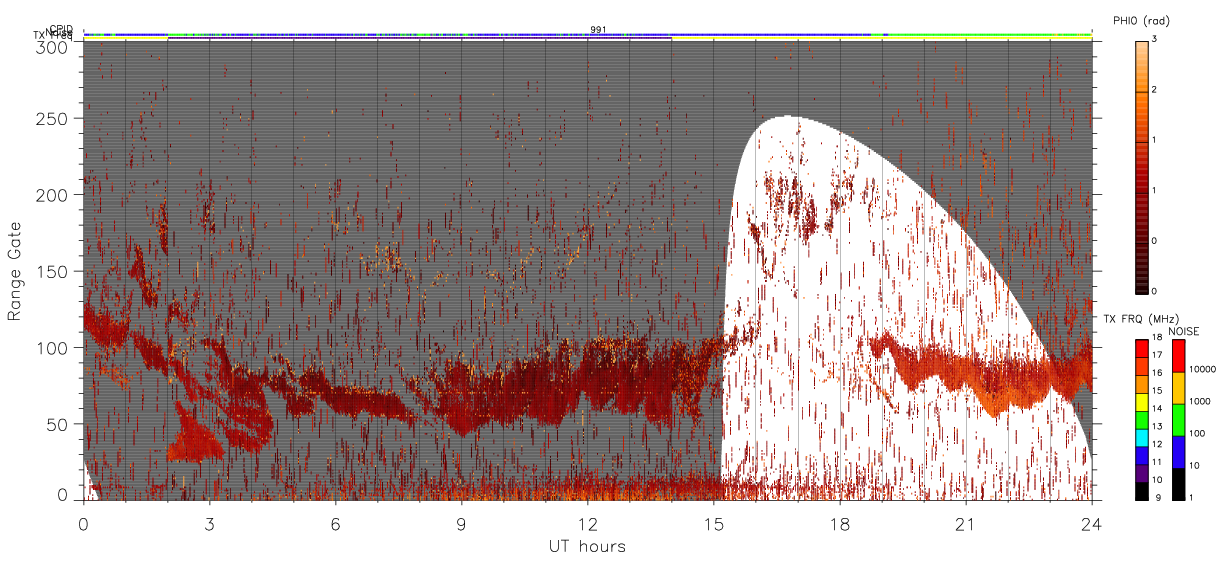Click the orange-red 16–17 MHz TX FRQ swatch
1228x567 pixels.
coord(1142,364)
